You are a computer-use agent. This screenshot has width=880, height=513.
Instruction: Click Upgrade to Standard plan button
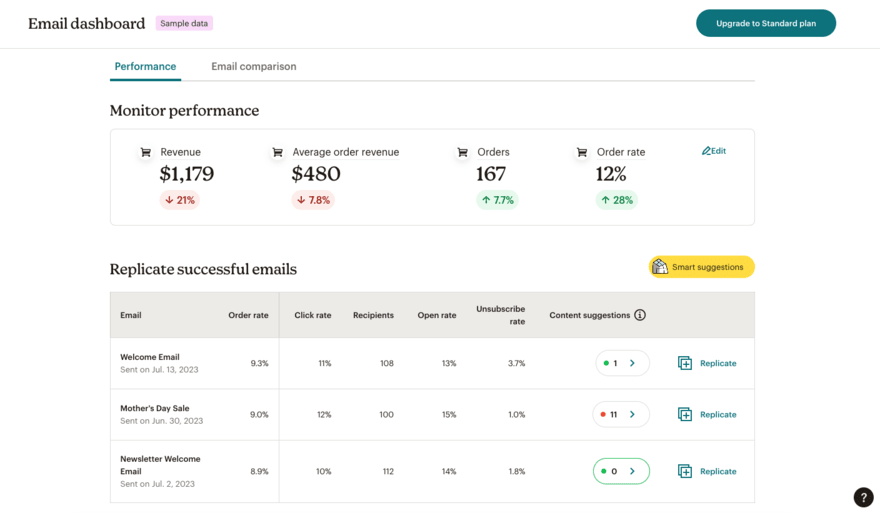(765, 23)
